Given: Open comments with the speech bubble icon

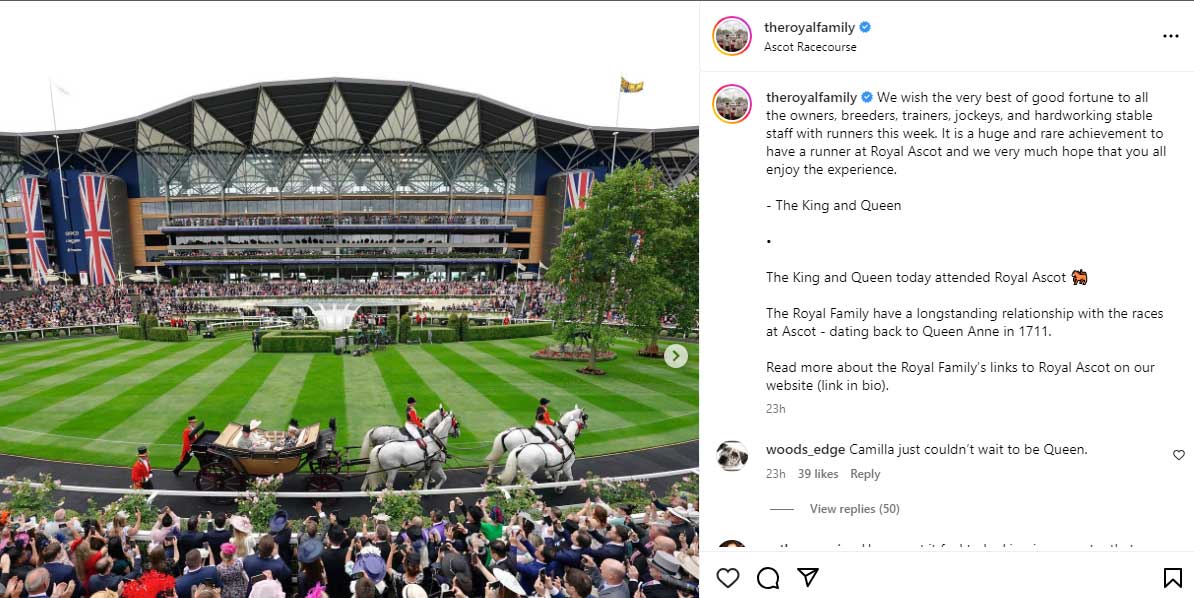Looking at the screenshot, I should pyautogui.click(x=768, y=578).
